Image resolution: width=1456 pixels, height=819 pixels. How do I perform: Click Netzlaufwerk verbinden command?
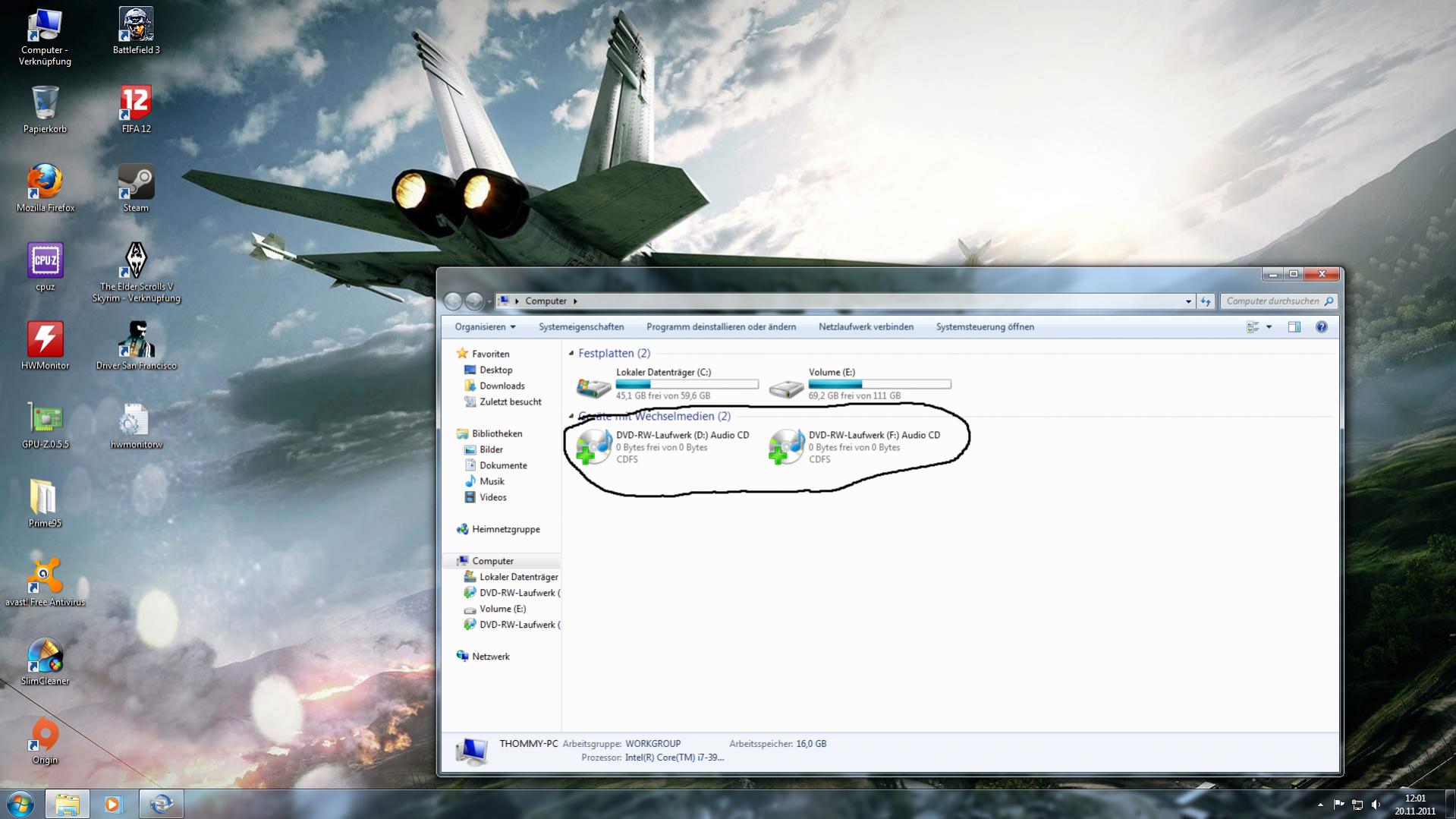[x=866, y=327]
